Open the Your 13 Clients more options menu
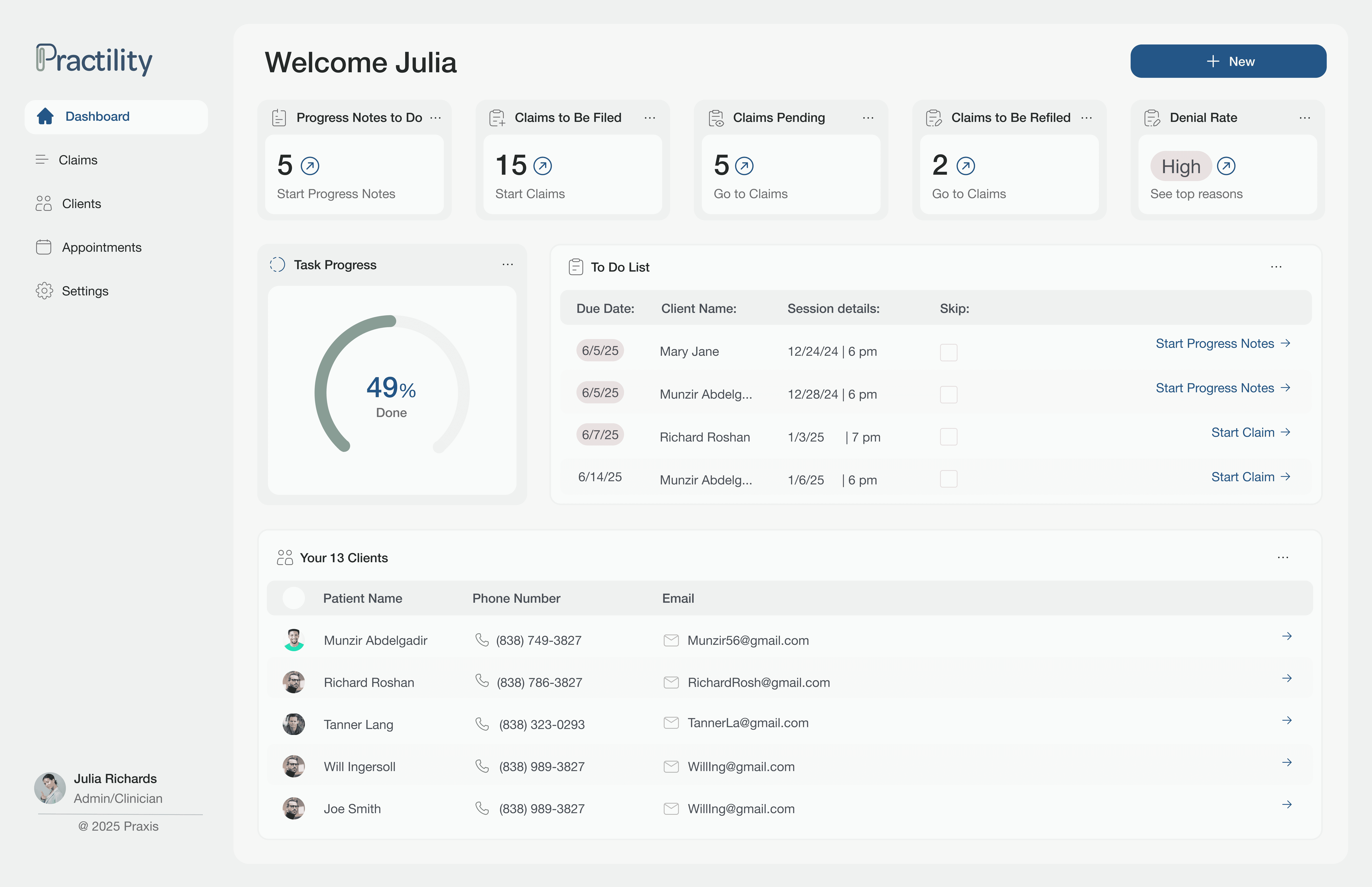1372x887 pixels. (x=1283, y=557)
